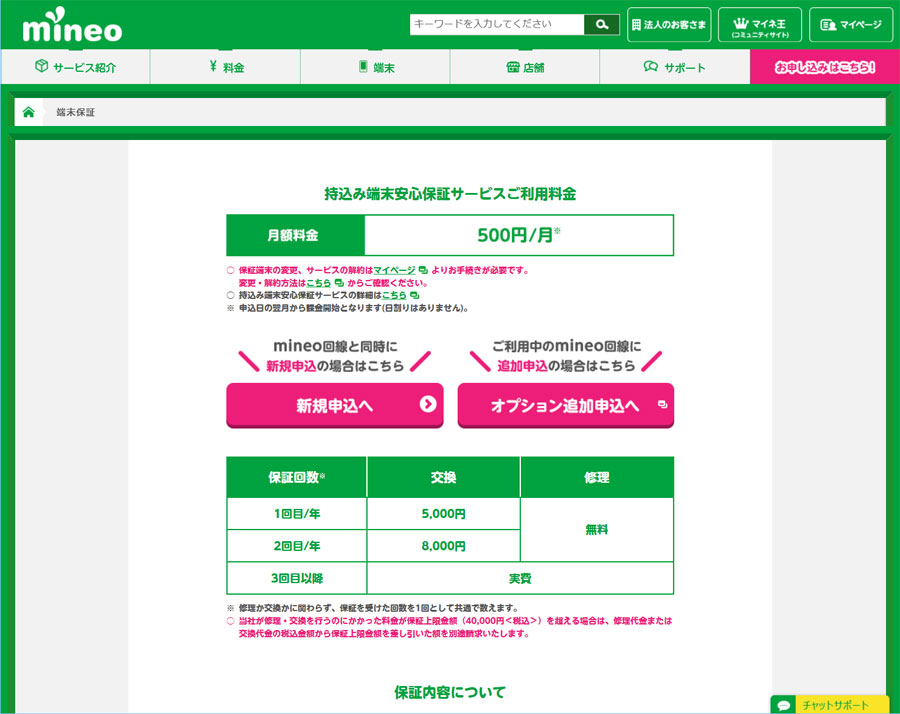The image size is (900, 714).
Task: Click the search magnifier button
Action: (602, 25)
